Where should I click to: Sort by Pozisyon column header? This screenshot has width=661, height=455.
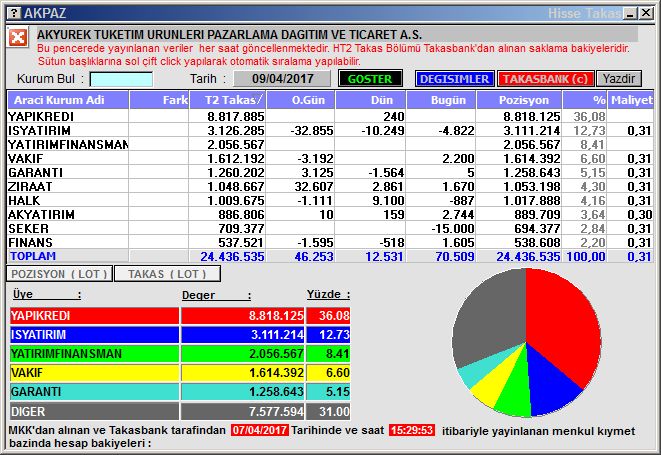pyautogui.click(x=519, y=100)
